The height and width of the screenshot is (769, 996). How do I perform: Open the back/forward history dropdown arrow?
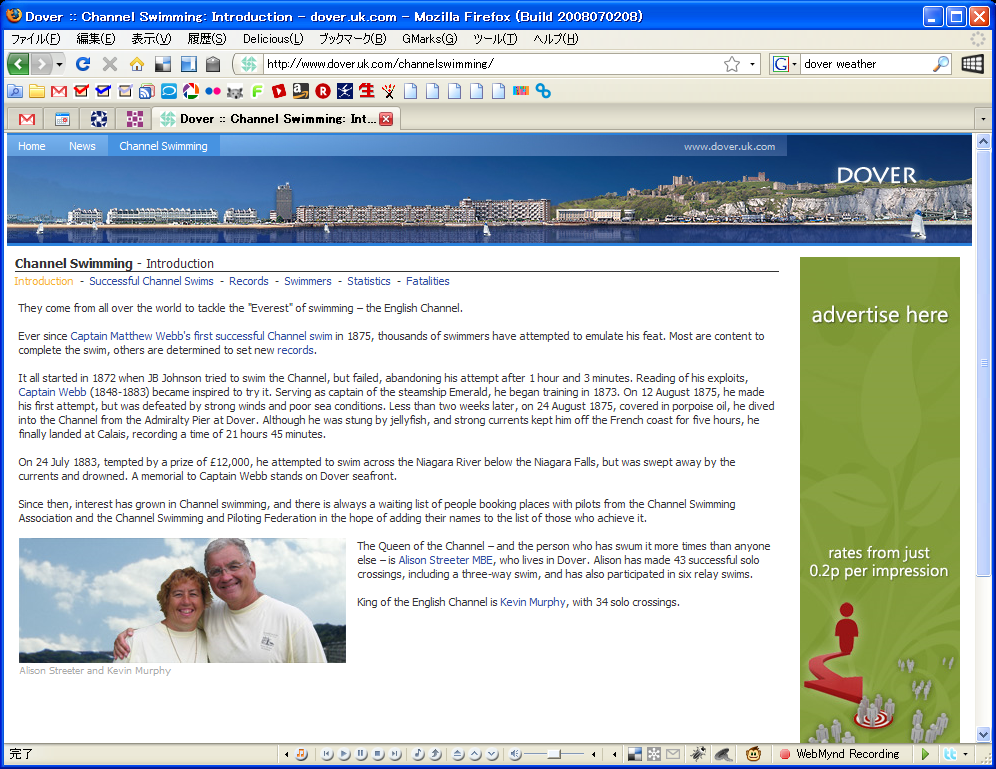click(60, 64)
